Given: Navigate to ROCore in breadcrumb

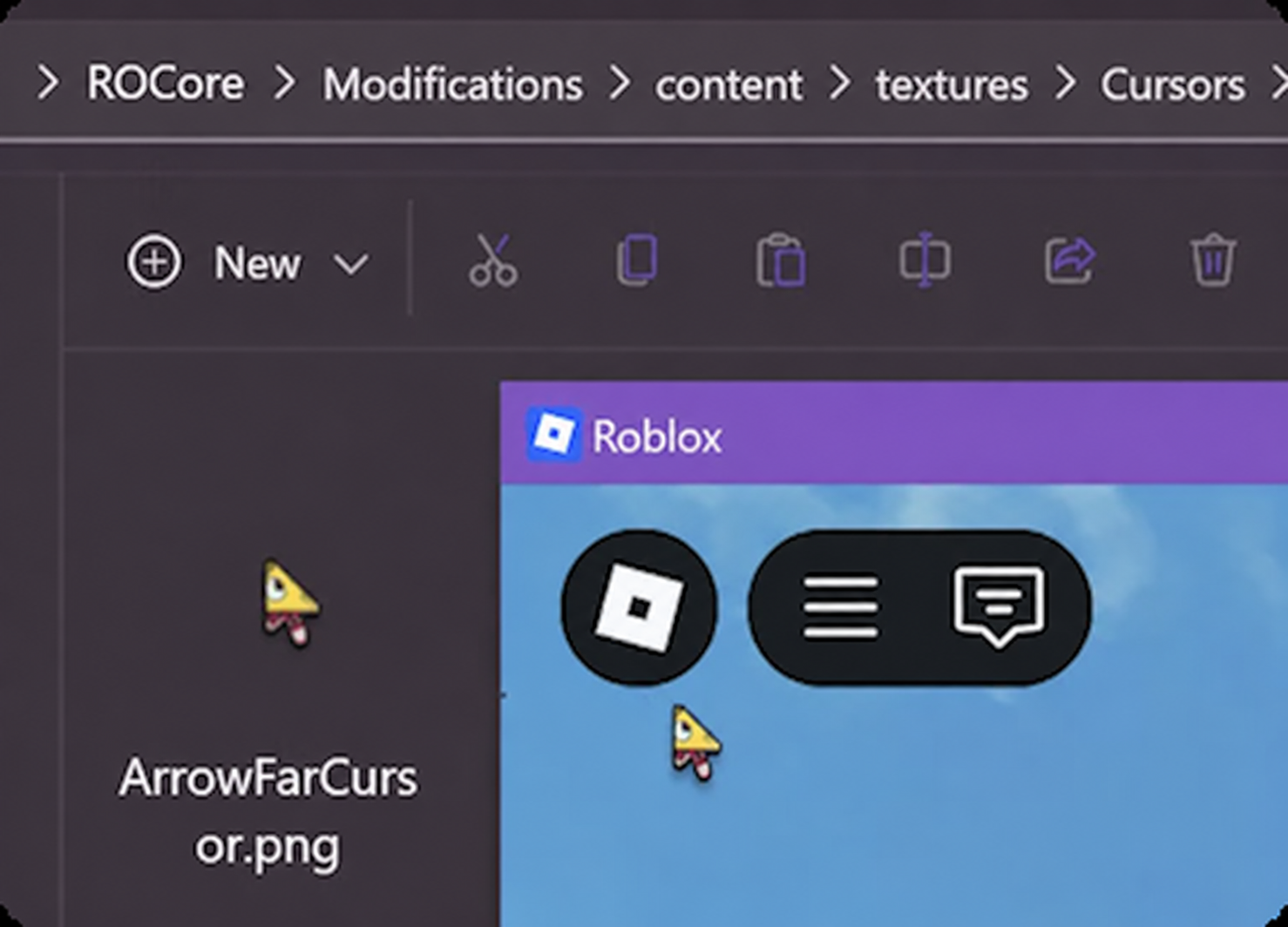Looking at the screenshot, I should pyautogui.click(x=166, y=84).
